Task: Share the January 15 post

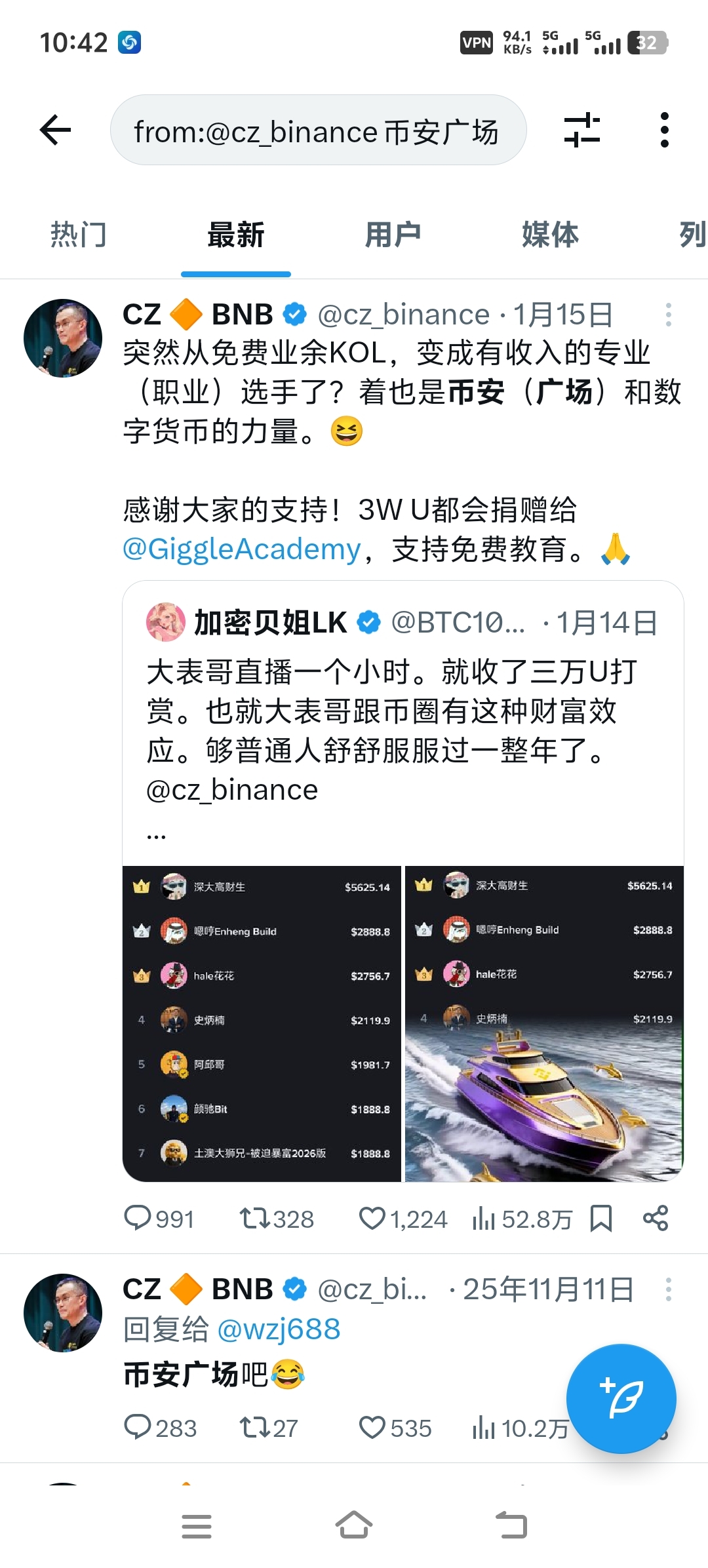Action: click(x=655, y=1219)
